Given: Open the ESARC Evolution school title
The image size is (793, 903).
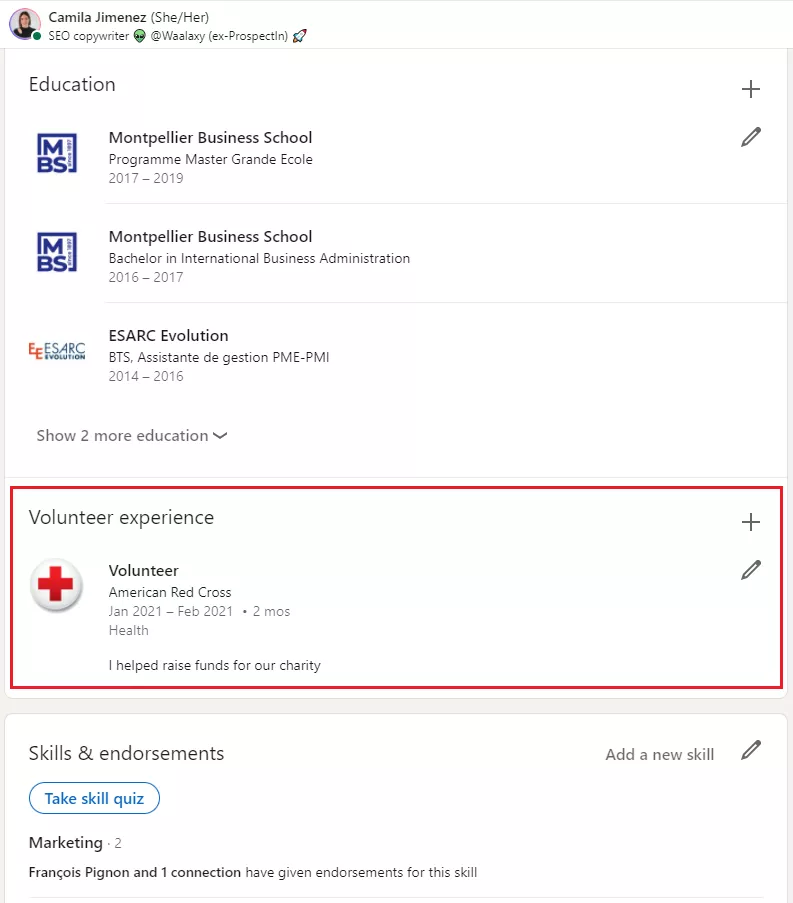Looking at the screenshot, I should click(x=168, y=336).
